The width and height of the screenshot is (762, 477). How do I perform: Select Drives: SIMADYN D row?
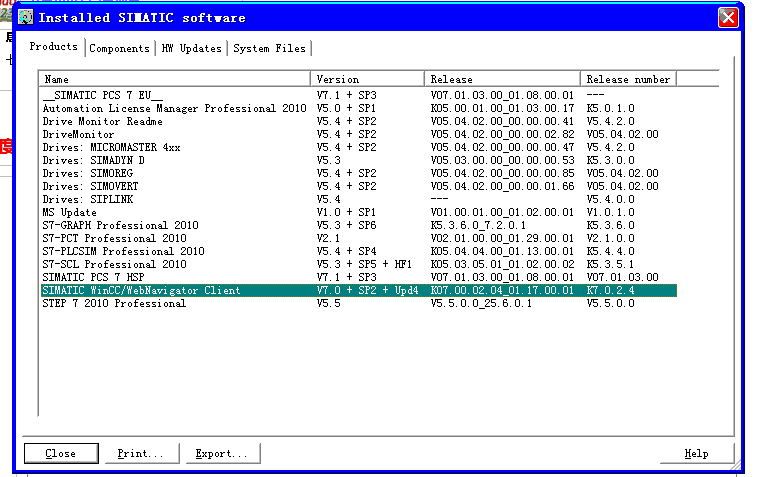tap(359, 160)
